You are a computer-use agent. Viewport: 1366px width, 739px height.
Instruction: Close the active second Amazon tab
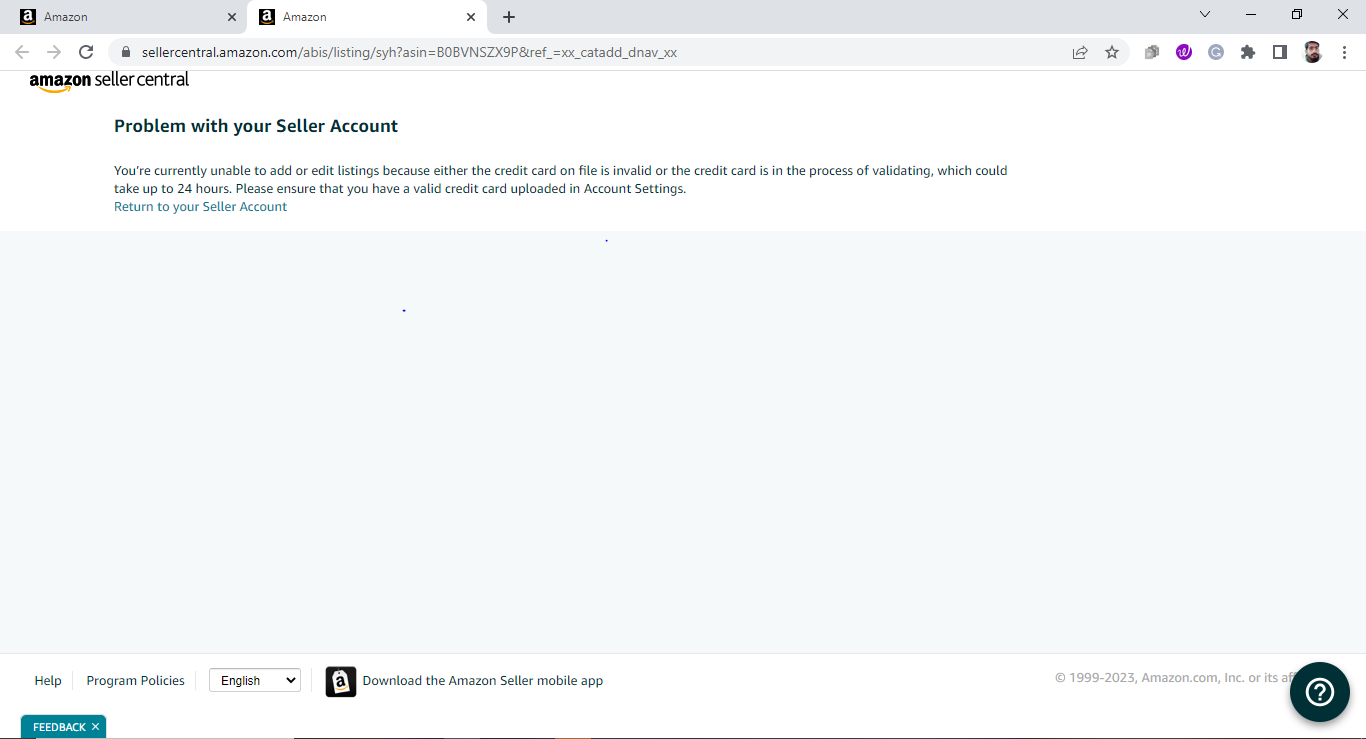(471, 17)
